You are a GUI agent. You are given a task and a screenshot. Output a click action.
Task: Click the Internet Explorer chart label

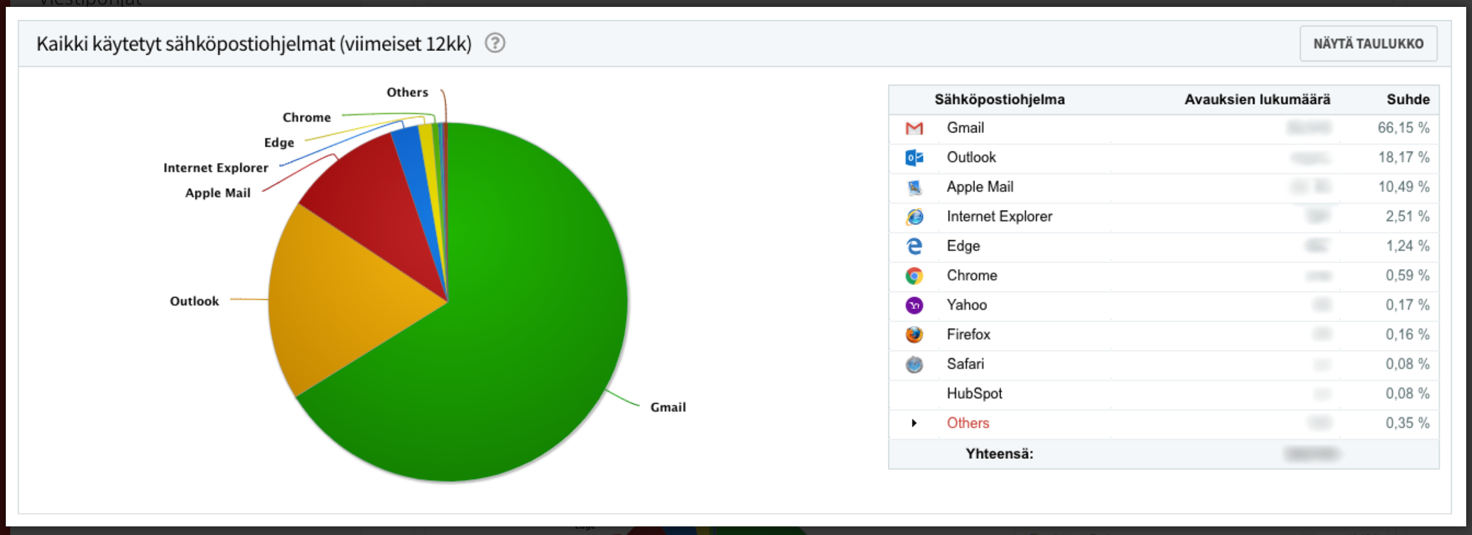point(216,168)
